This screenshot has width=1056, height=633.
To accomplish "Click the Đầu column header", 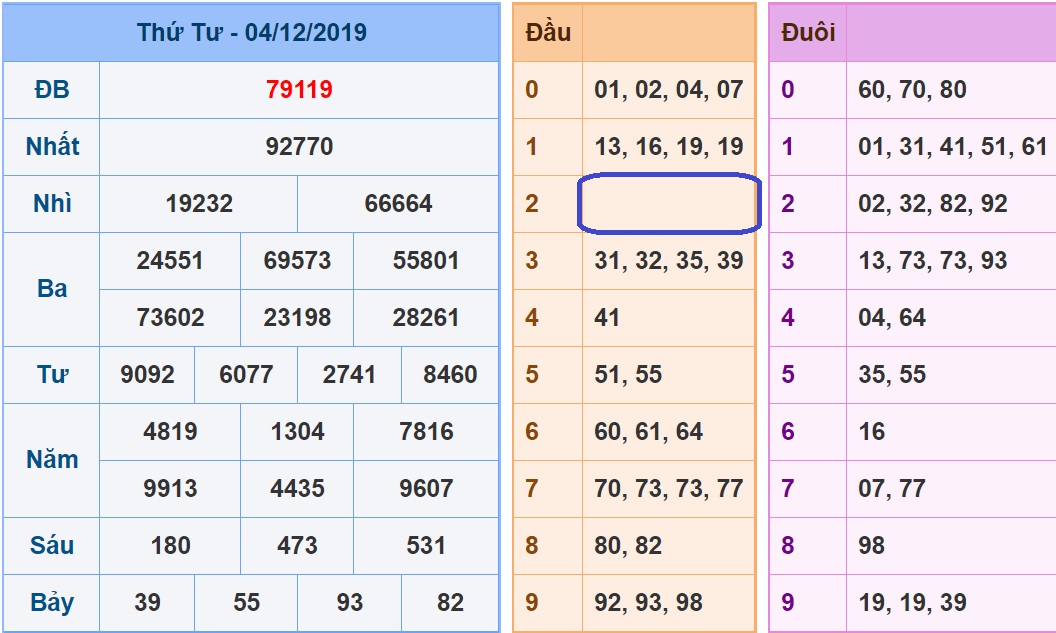I will [548, 33].
